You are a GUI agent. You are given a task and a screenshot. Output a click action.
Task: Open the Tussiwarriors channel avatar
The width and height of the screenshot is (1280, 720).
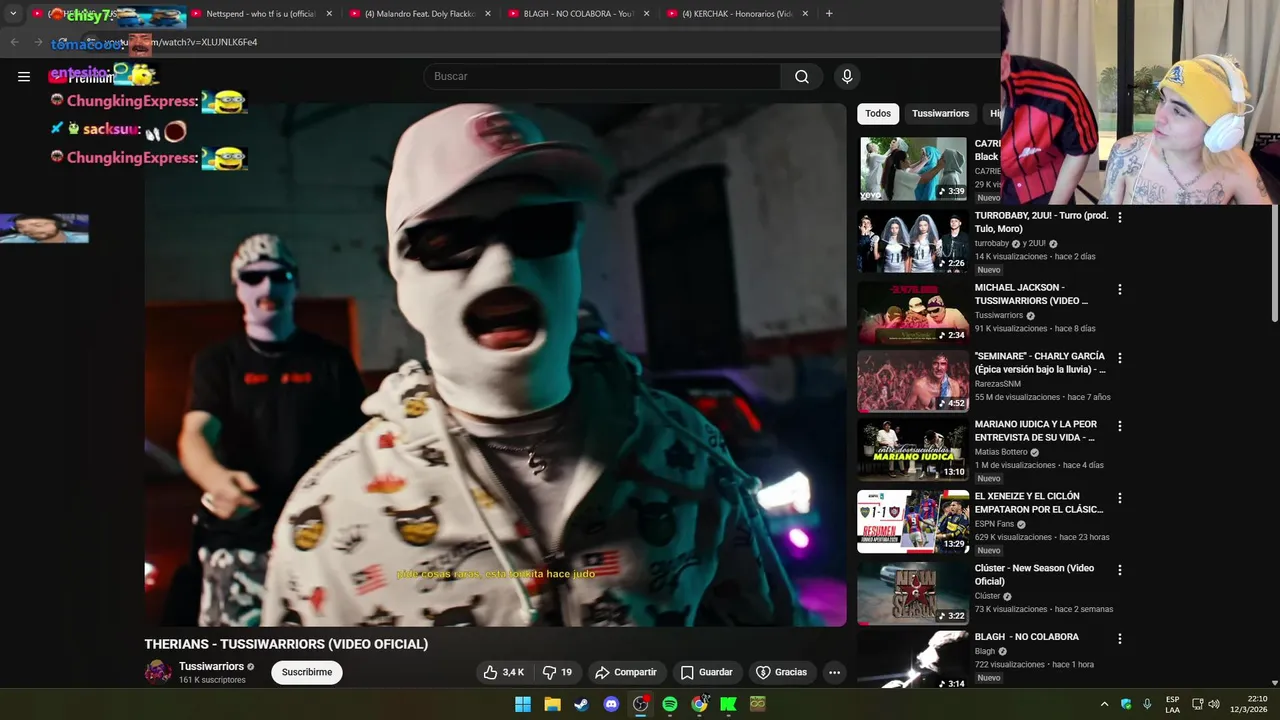click(158, 672)
